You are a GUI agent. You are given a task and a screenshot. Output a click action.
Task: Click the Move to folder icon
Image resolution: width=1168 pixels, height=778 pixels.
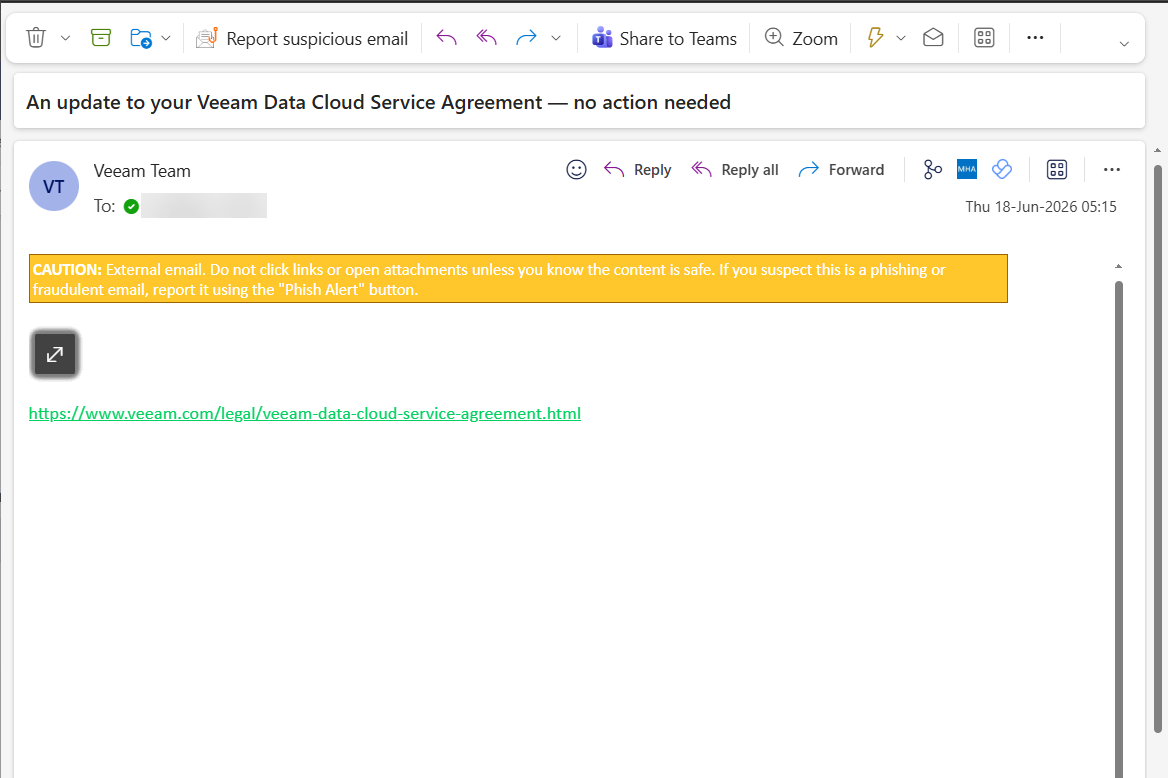pyautogui.click(x=141, y=38)
